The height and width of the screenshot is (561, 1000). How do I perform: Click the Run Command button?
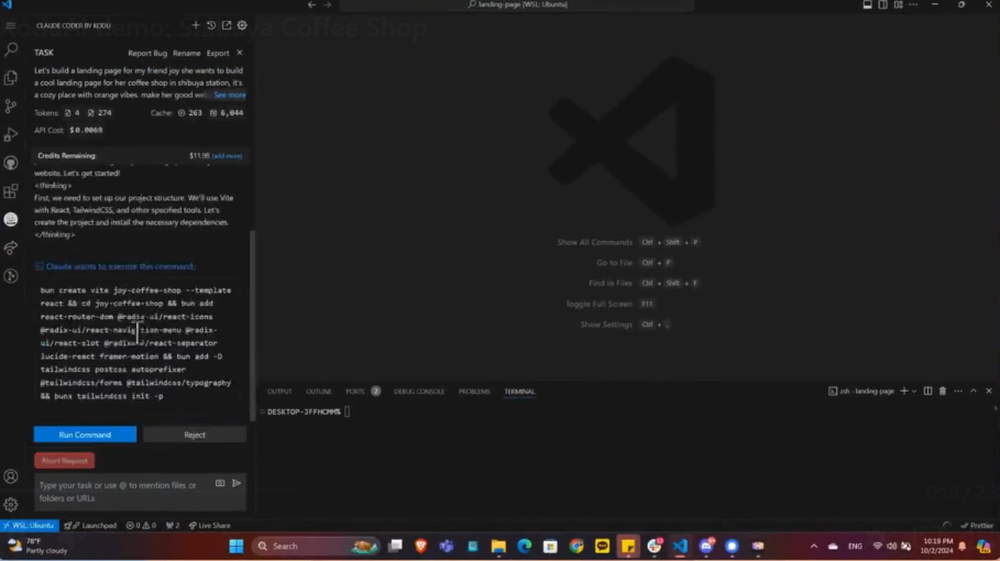[85, 435]
